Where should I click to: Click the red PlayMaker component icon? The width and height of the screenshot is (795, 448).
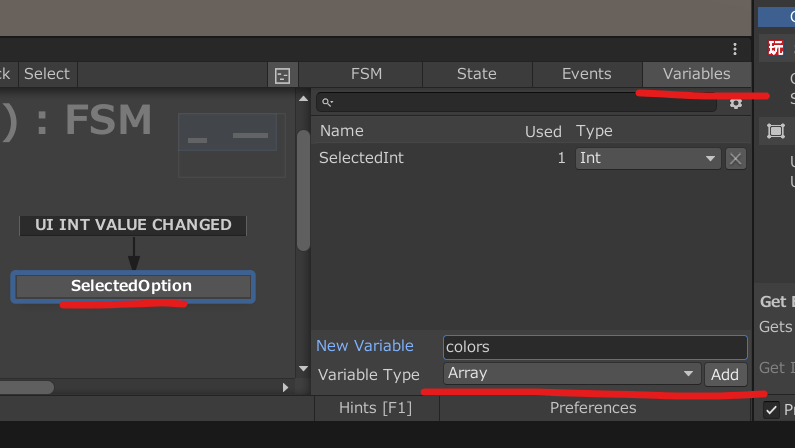(776, 48)
